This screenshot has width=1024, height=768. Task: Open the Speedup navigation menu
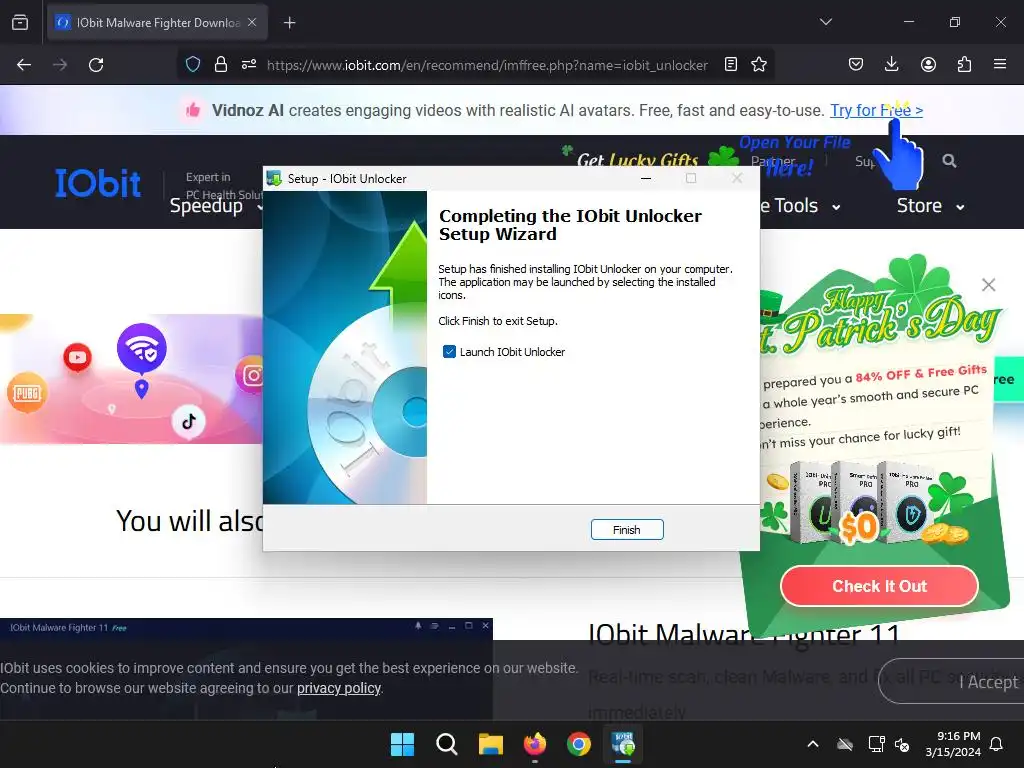click(206, 206)
